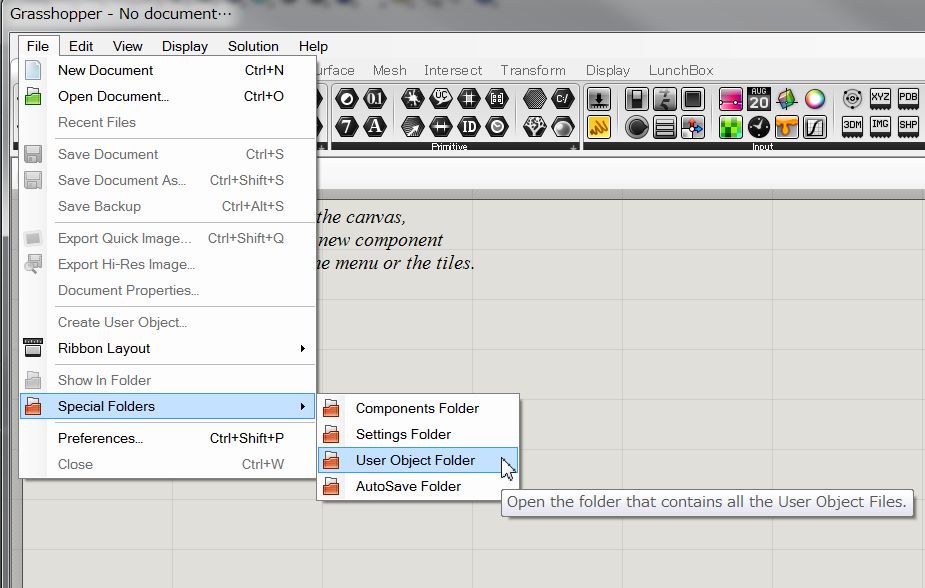Image resolution: width=925 pixels, height=588 pixels.
Task: Switch to the Display ribbon tab
Action: pos(608,70)
